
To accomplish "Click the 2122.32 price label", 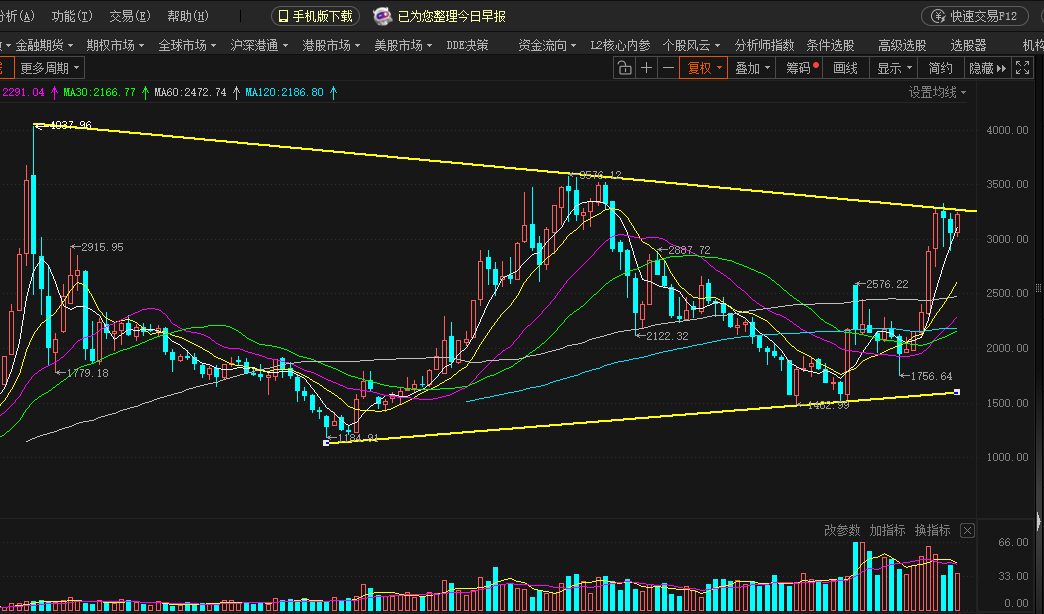I will 667,336.
